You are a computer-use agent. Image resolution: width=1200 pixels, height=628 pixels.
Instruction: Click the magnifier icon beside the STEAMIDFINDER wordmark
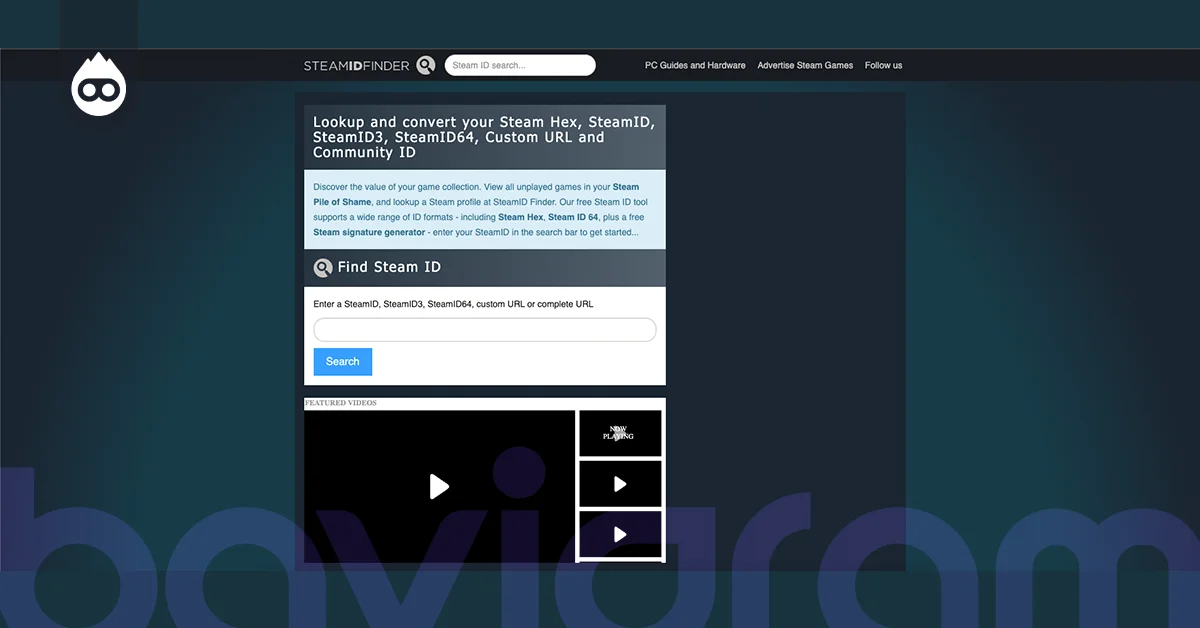(426, 64)
